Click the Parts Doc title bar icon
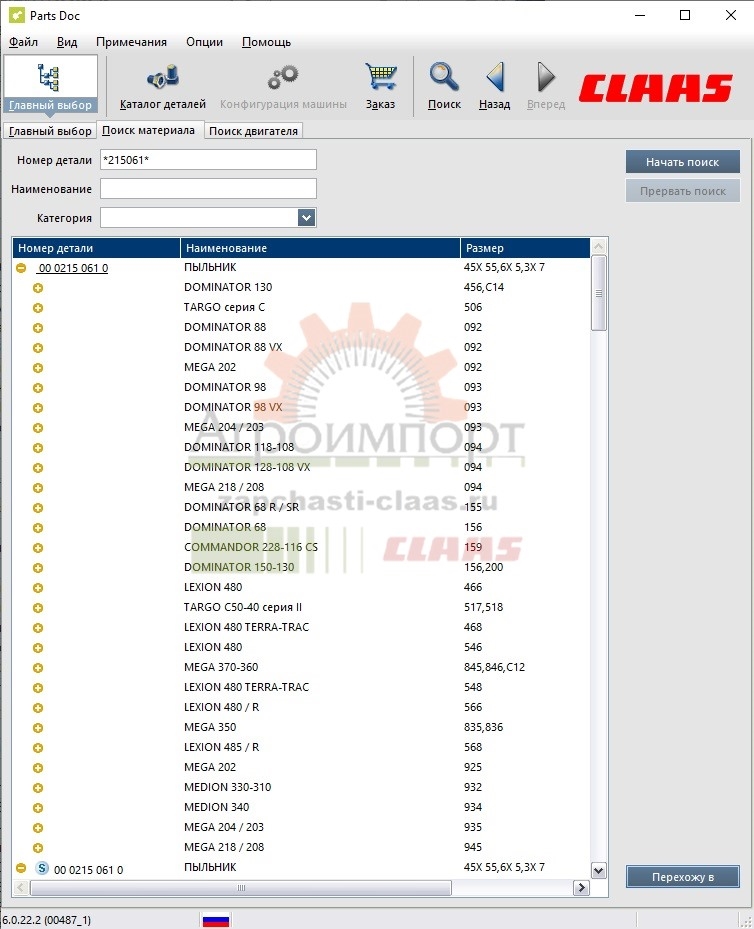The height and width of the screenshot is (929, 754). [17, 15]
